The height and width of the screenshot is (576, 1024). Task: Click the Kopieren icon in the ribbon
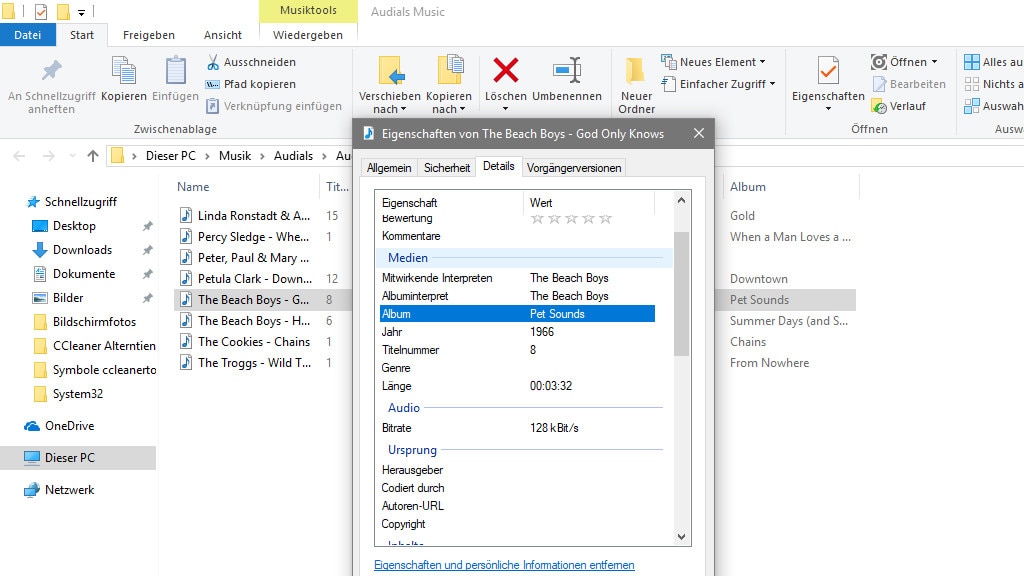[x=123, y=71]
